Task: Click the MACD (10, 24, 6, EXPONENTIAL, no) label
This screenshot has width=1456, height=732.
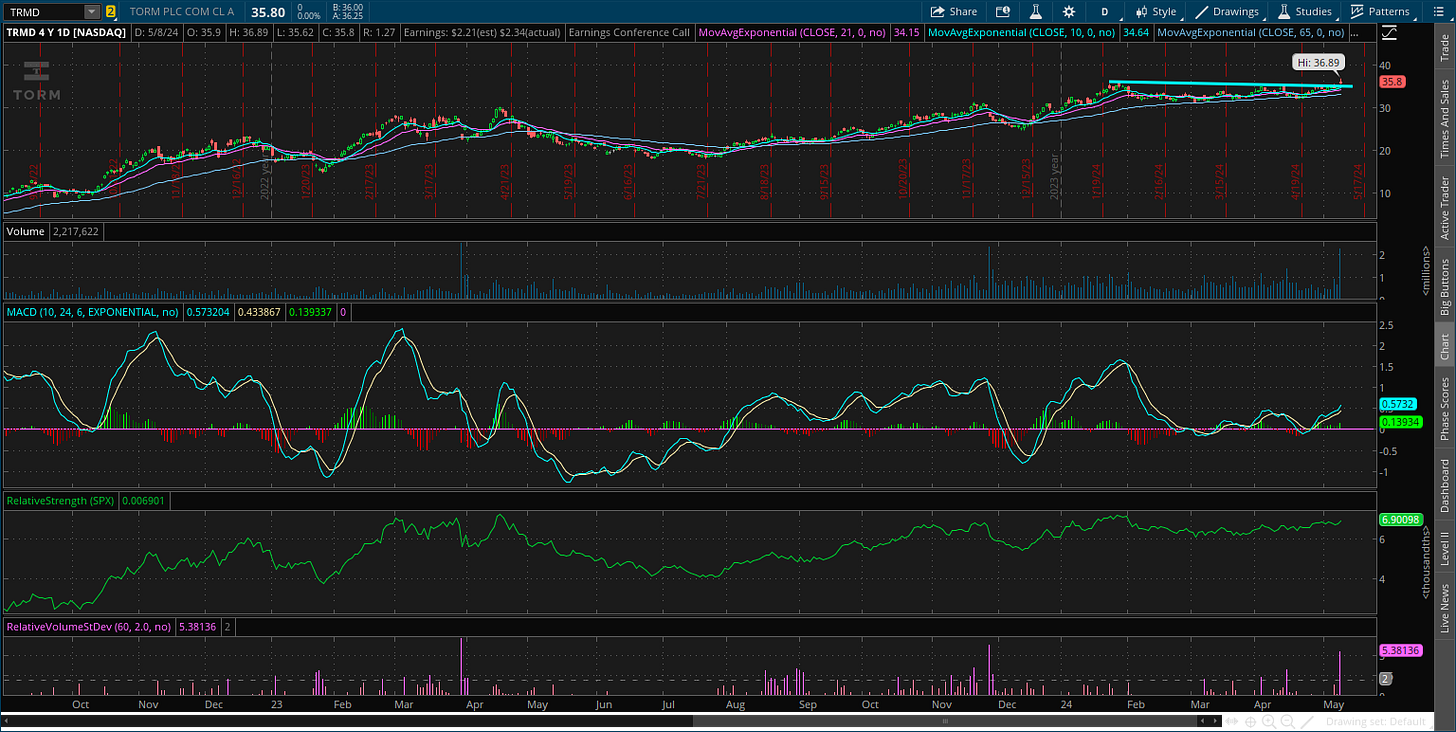Action: 91,312
